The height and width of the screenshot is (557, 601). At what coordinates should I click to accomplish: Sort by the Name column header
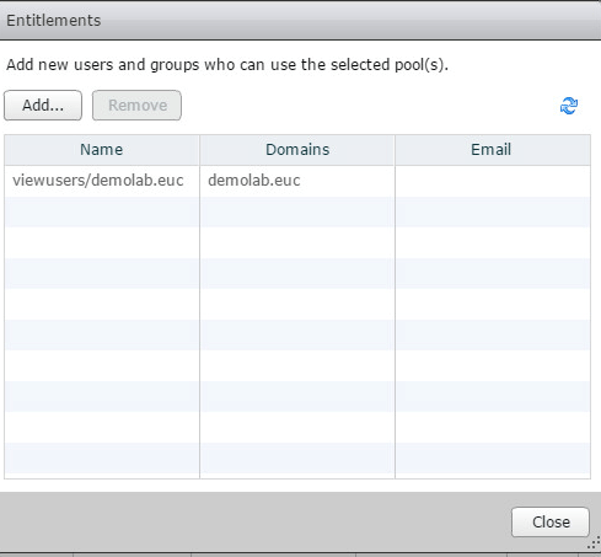101,150
